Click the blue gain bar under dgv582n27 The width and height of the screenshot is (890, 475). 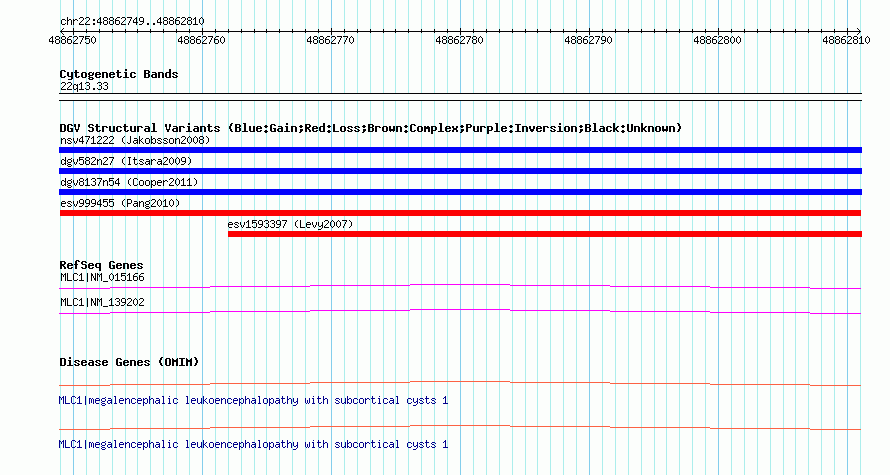460,171
